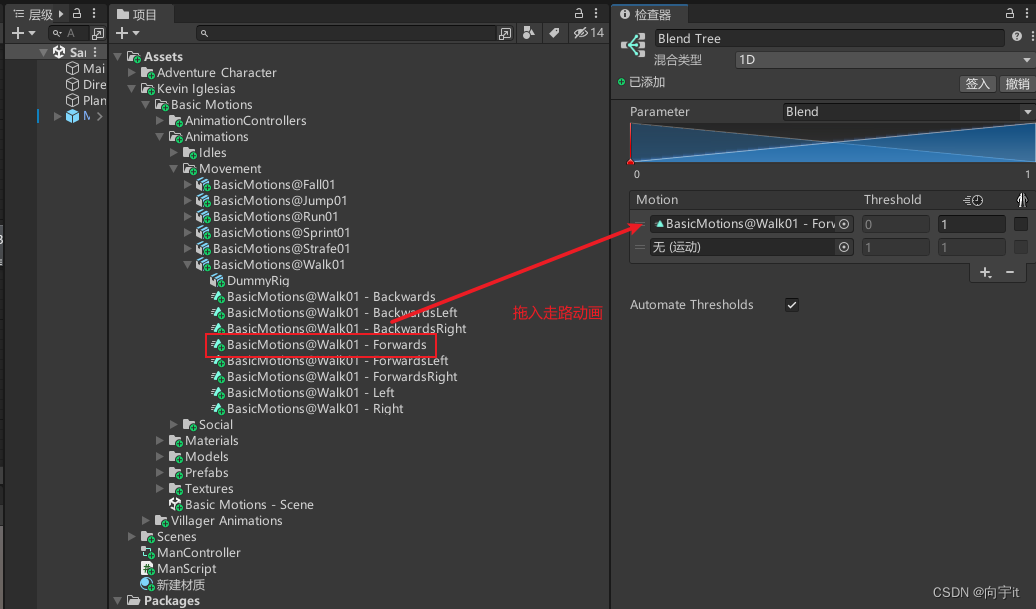Select BasicMotions@Walk01 - Backwards clip

(x=331, y=297)
